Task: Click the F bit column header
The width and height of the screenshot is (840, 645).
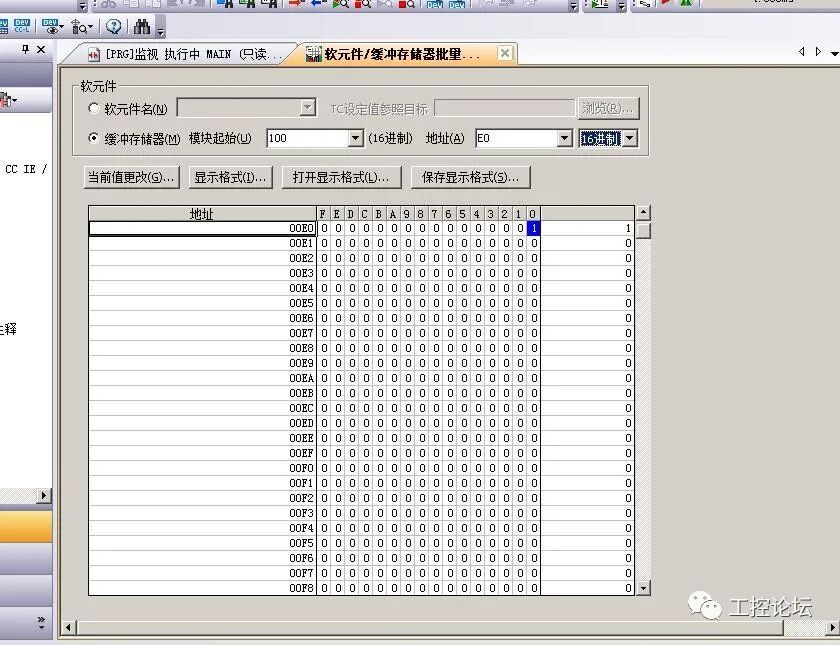Action: pos(324,214)
